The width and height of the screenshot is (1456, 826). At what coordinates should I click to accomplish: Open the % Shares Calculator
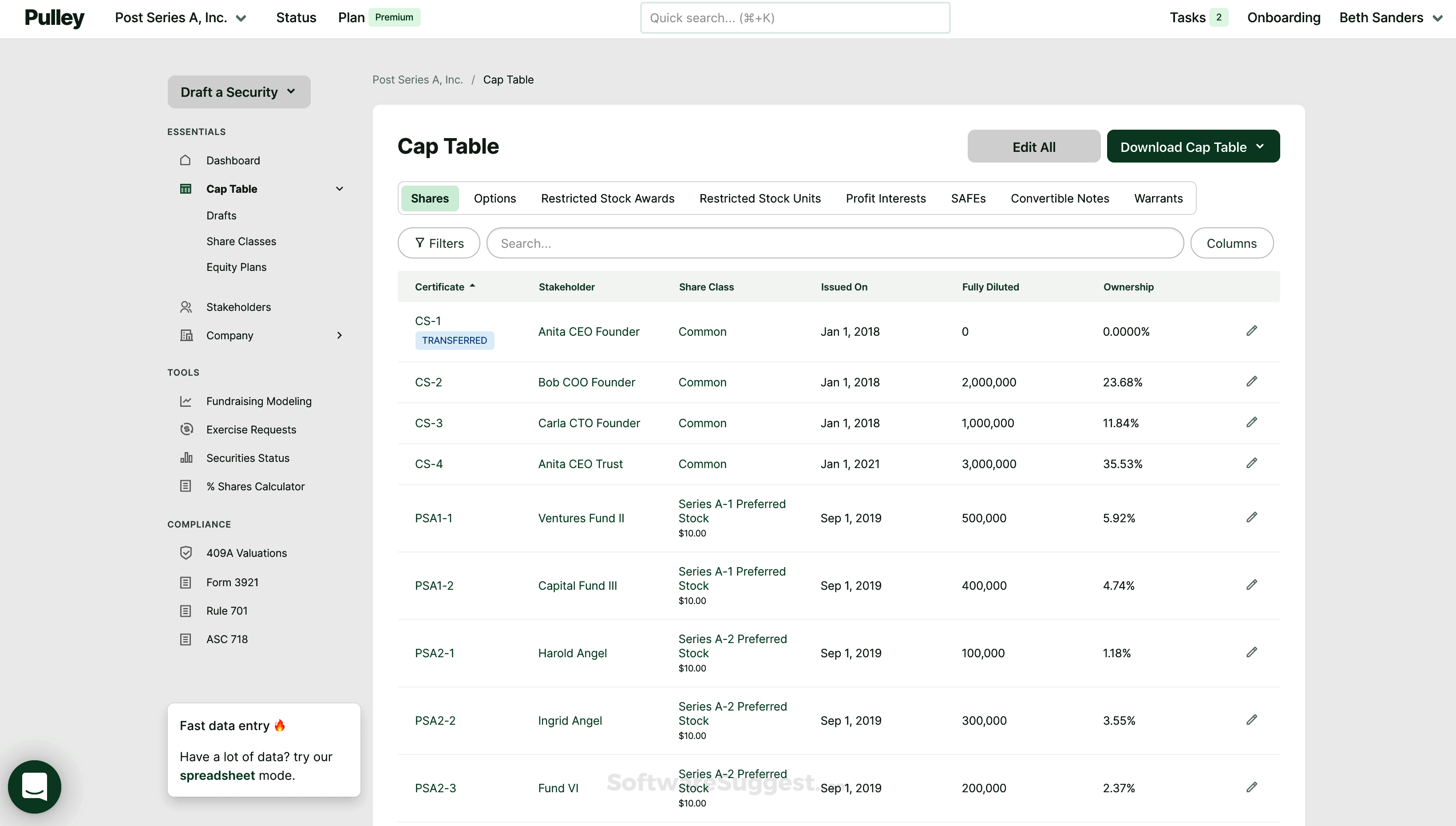(x=256, y=486)
